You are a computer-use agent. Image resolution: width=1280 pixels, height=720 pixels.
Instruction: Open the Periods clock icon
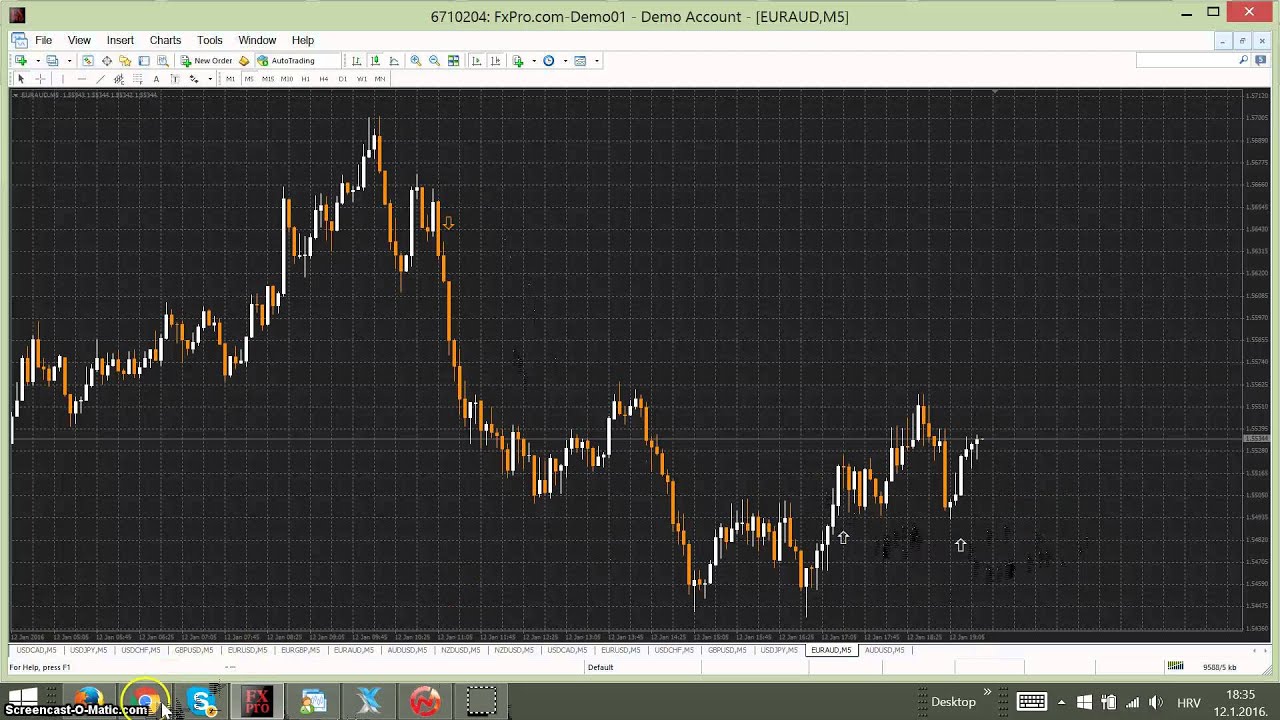(548, 61)
